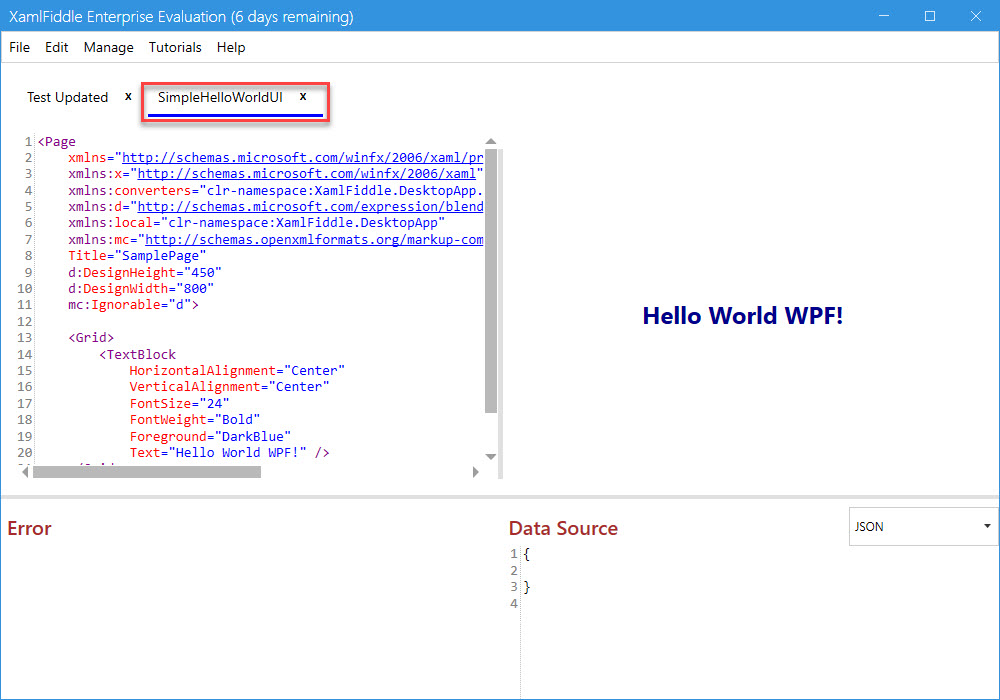The height and width of the screenshot is (700, 1000).
Task: Open the expression blend schema link
Action: point(311,207)
